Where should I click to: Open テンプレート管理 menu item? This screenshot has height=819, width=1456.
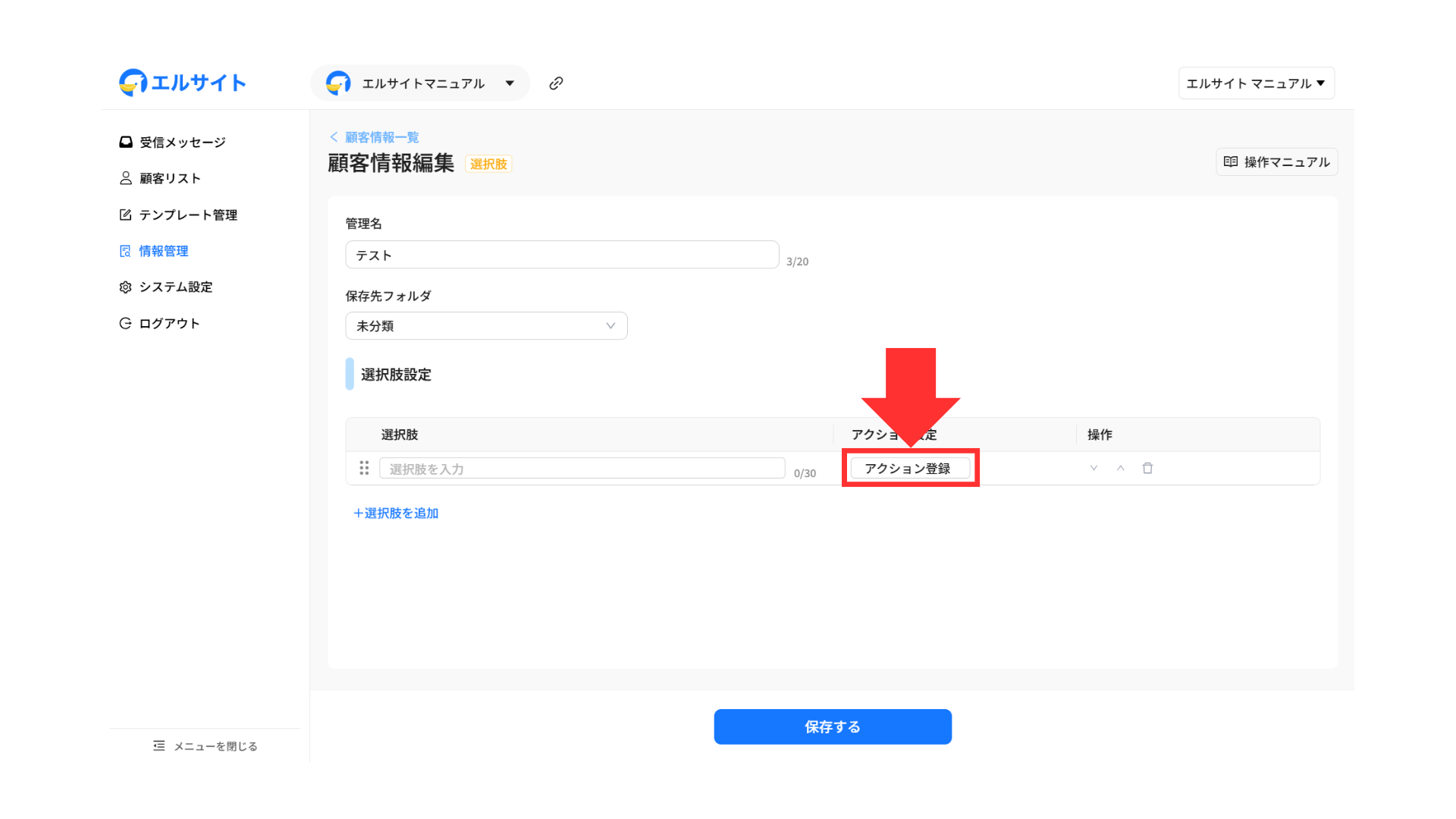point(187,215)
